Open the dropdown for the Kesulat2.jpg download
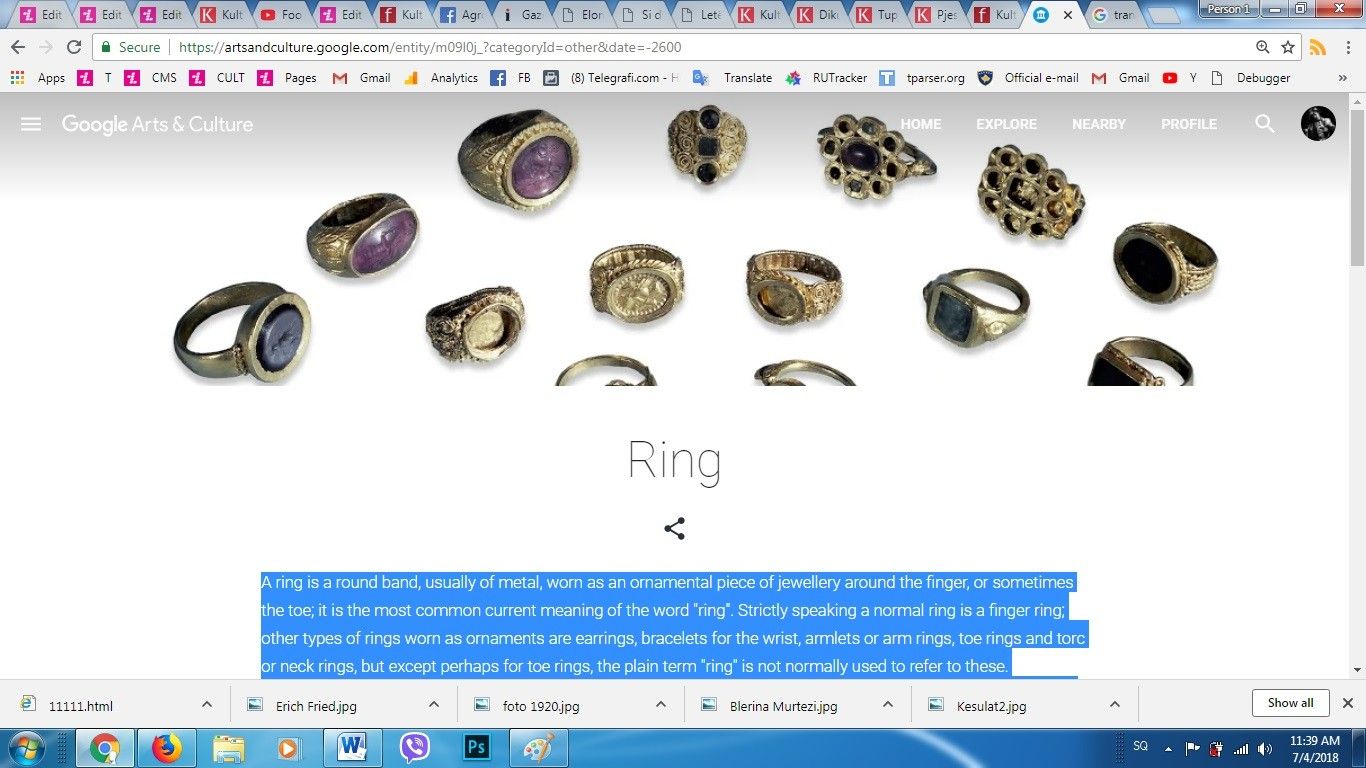This screenshot has height=768, width=1366. 1115,705
